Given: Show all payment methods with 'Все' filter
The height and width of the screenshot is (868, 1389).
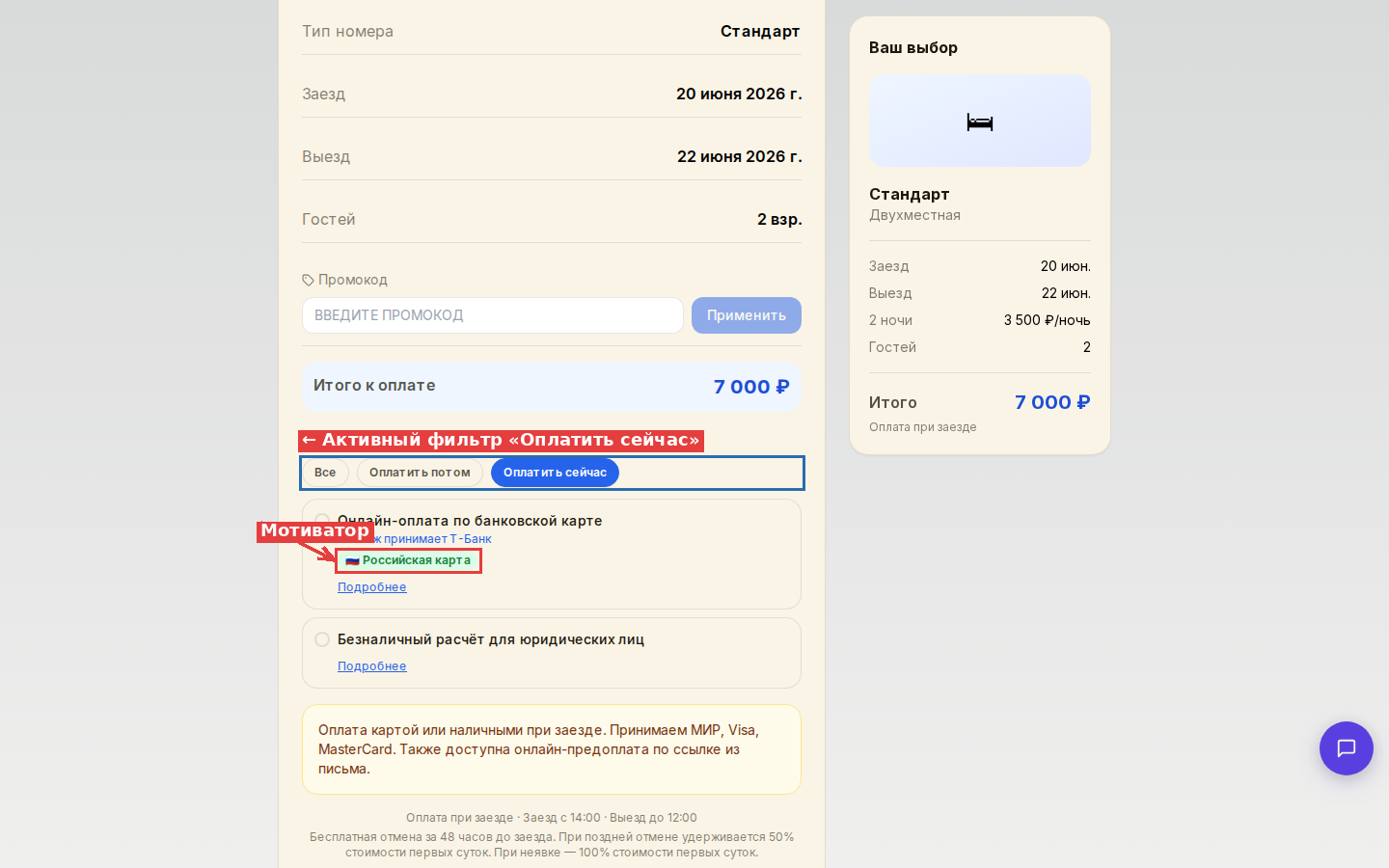Looking at the screenshot, I should point(325,473).
